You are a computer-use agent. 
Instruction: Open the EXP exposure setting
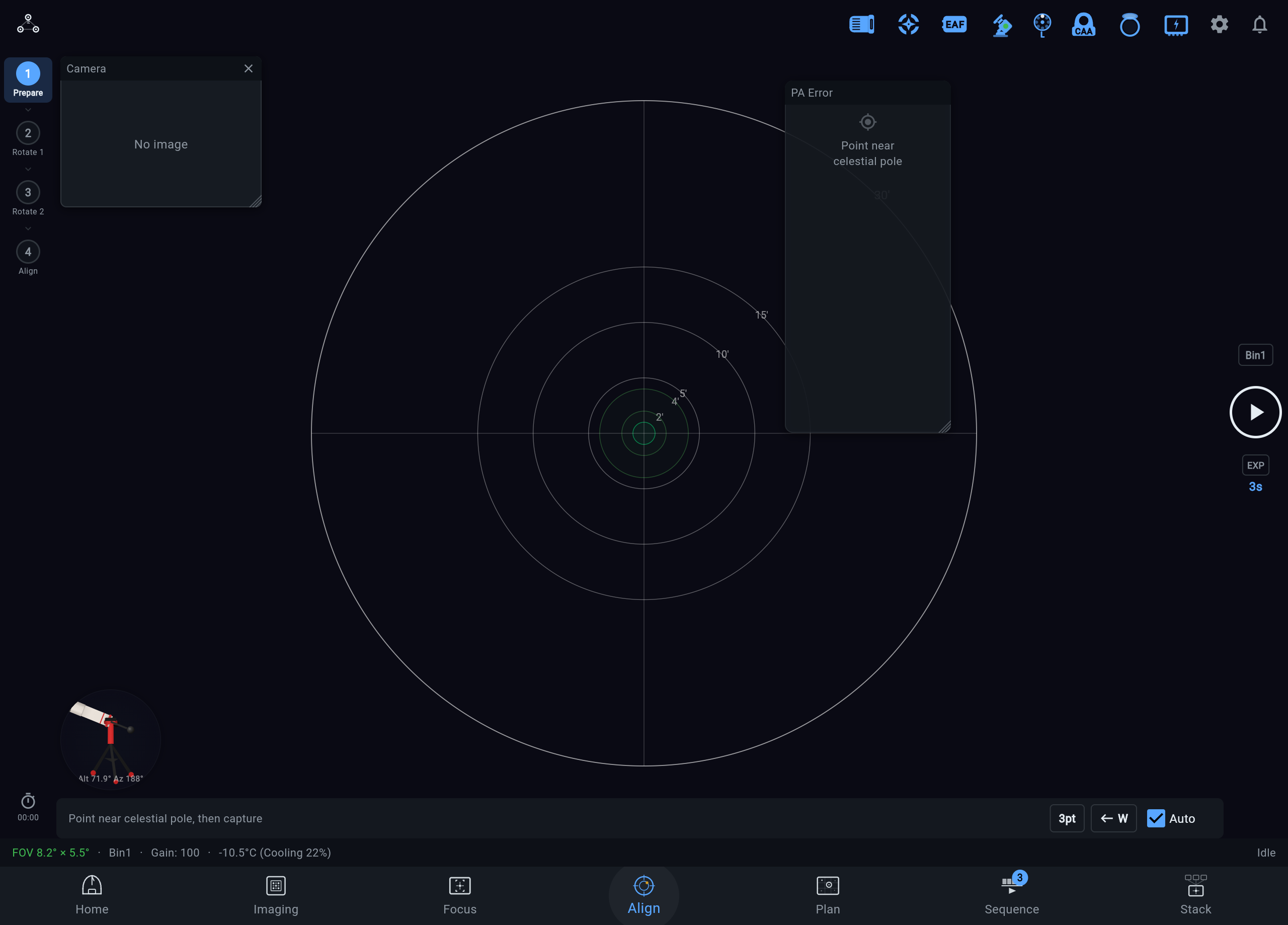coord(1255,466)
